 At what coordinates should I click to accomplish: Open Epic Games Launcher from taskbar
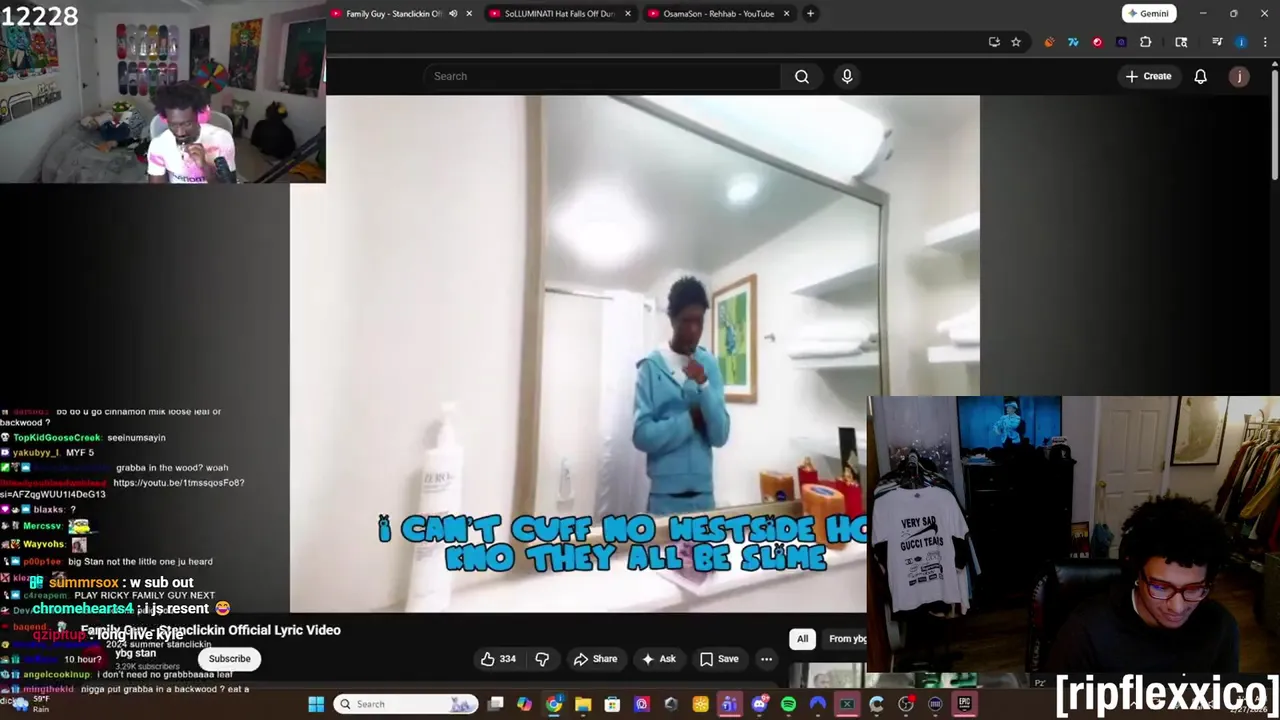964,704
